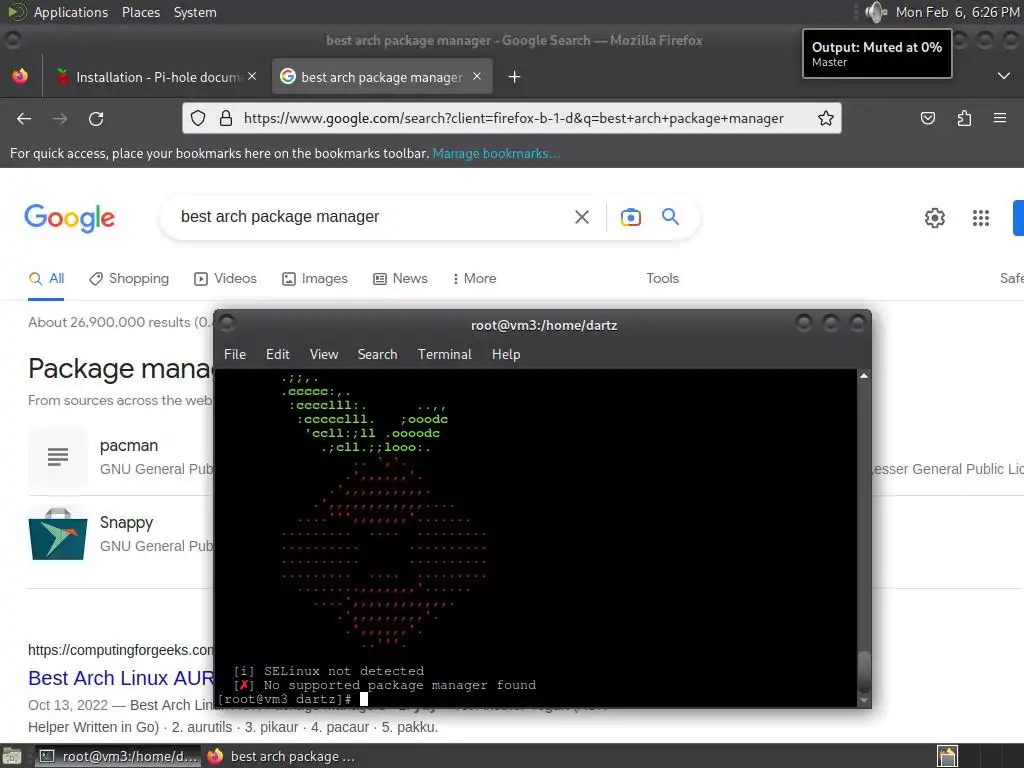Viewport: 1024px width, 768px height.
Task: Open terminal View menu
Action: pyautogui.click(x=324, y=354)
